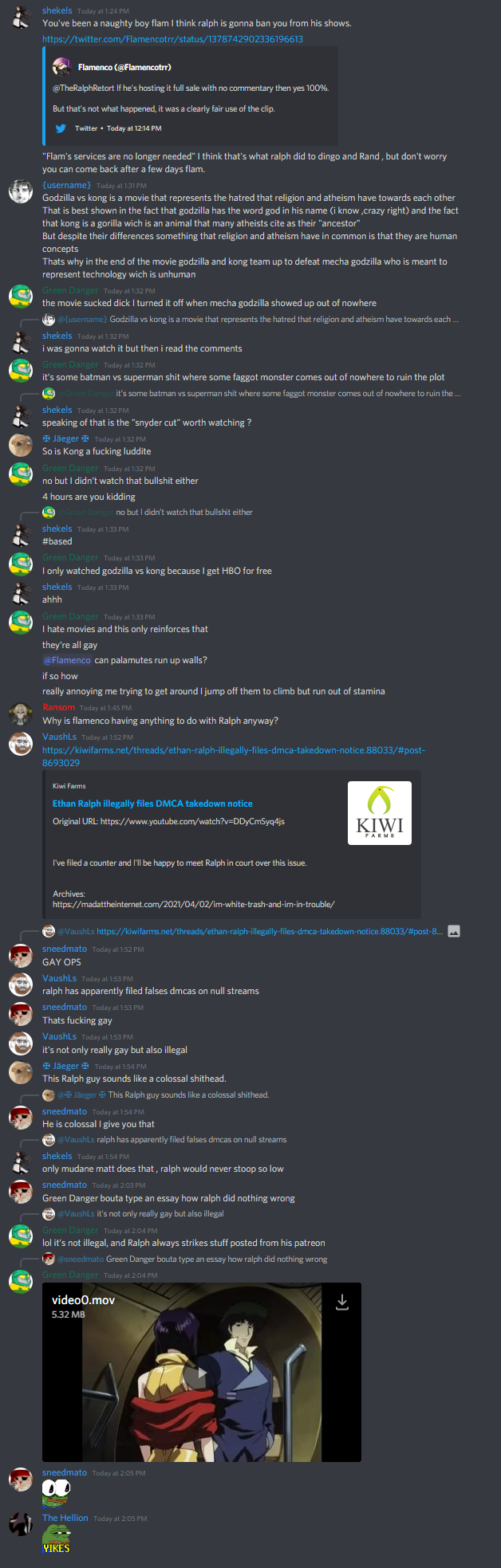Viewport: 501px width, 1568px height.
Task: Click the @Flamenco mention
Action: click(x=67, y=660)
